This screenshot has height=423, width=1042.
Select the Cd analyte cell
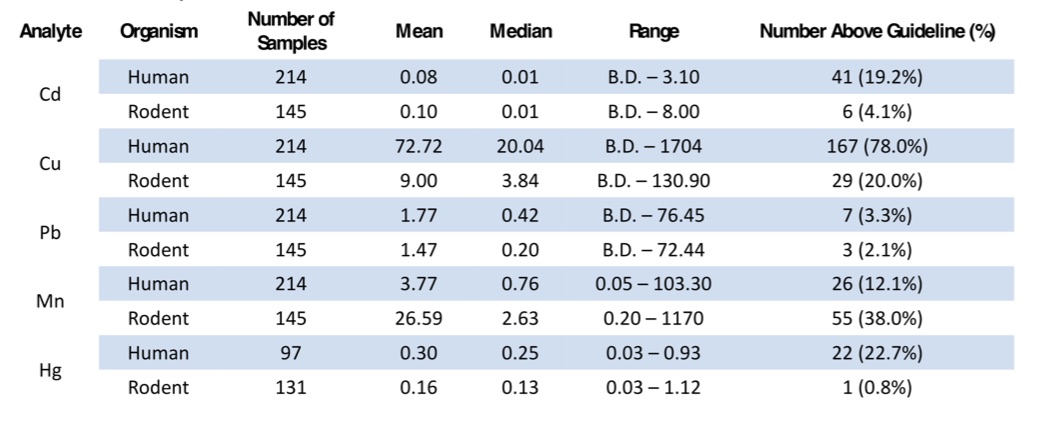click(x=49, y=94)
